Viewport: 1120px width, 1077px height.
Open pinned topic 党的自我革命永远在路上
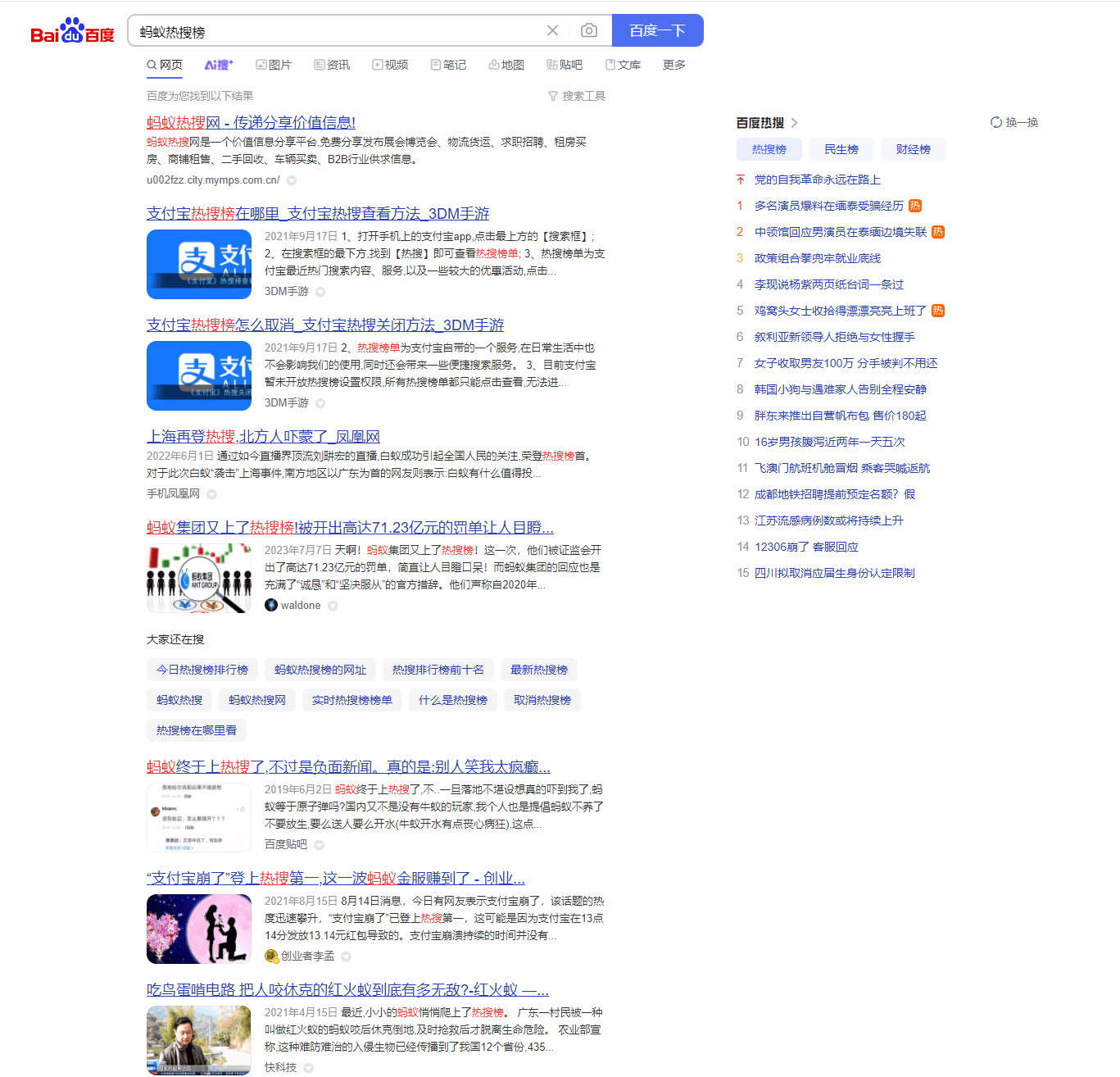pos(818,179)
